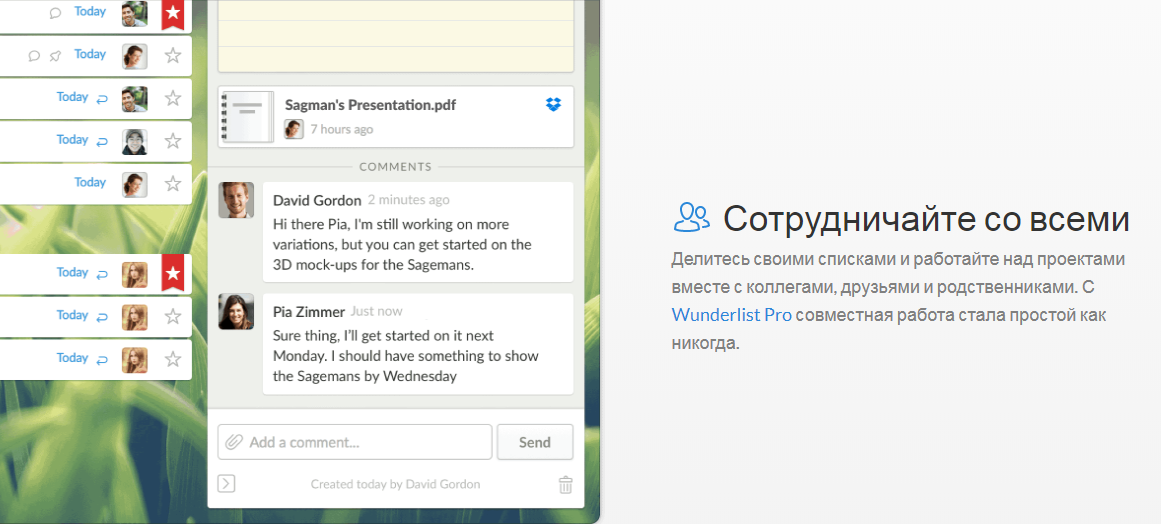Click Today due date in the hat-avatar row

73,139
